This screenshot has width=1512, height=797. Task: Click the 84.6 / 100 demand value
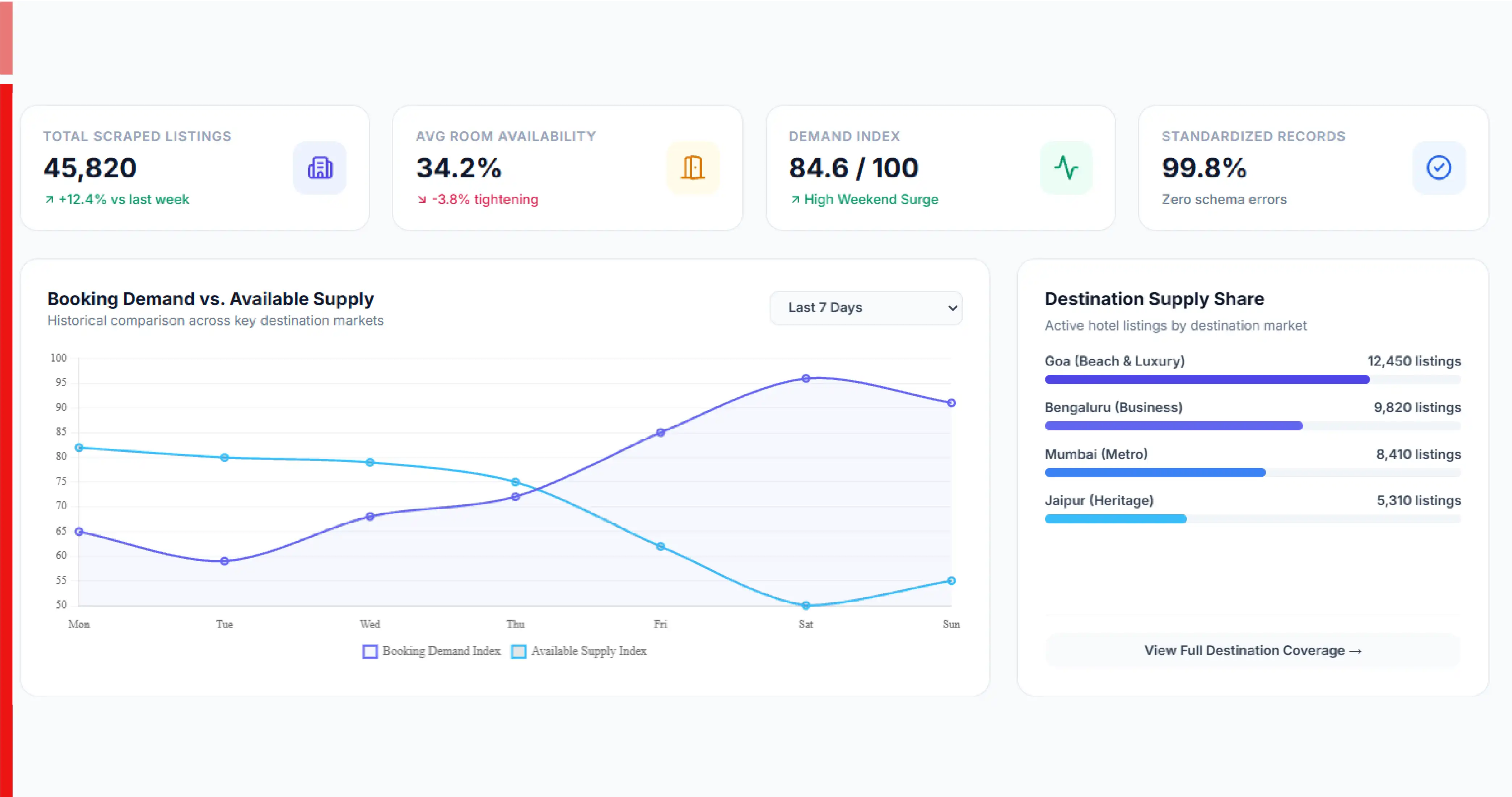click(x=854, y=168)
